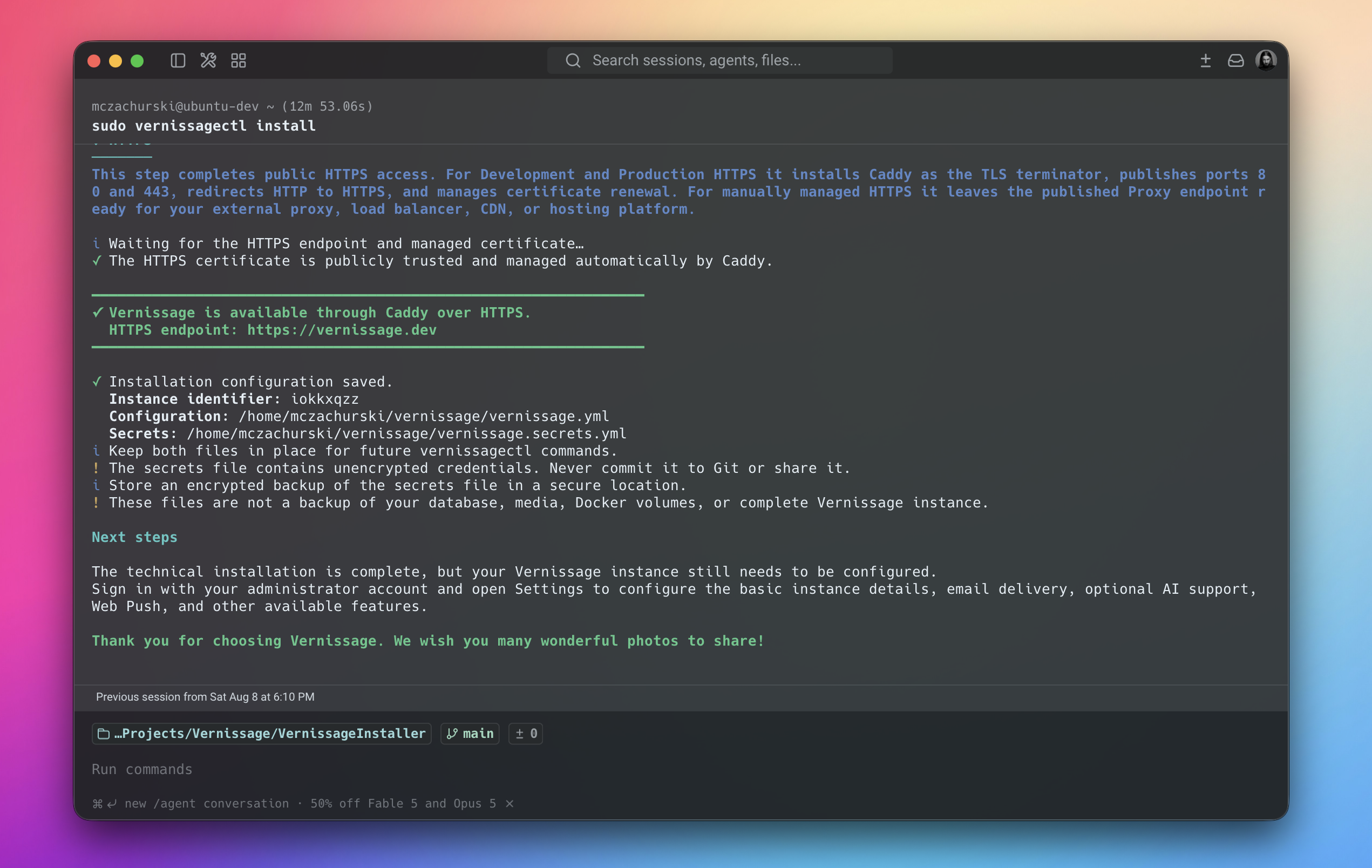This screenshot has width=1372, height=868.
Task: Click the Thank you for choosing Vernissage line
Action: coord(428,641)
